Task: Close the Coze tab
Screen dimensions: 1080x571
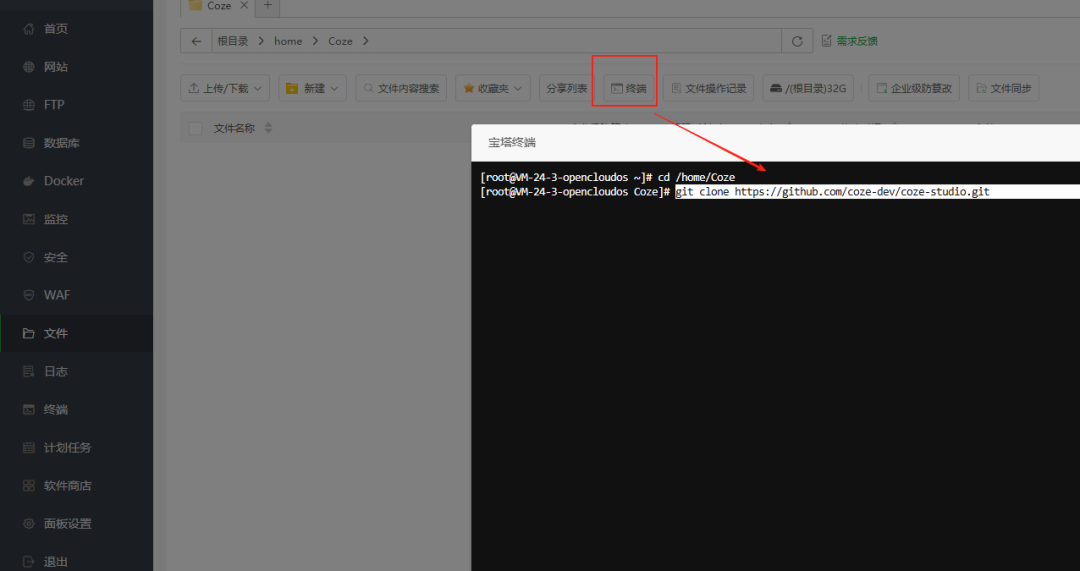Action: pyautogui.click(x=244, y=6)
